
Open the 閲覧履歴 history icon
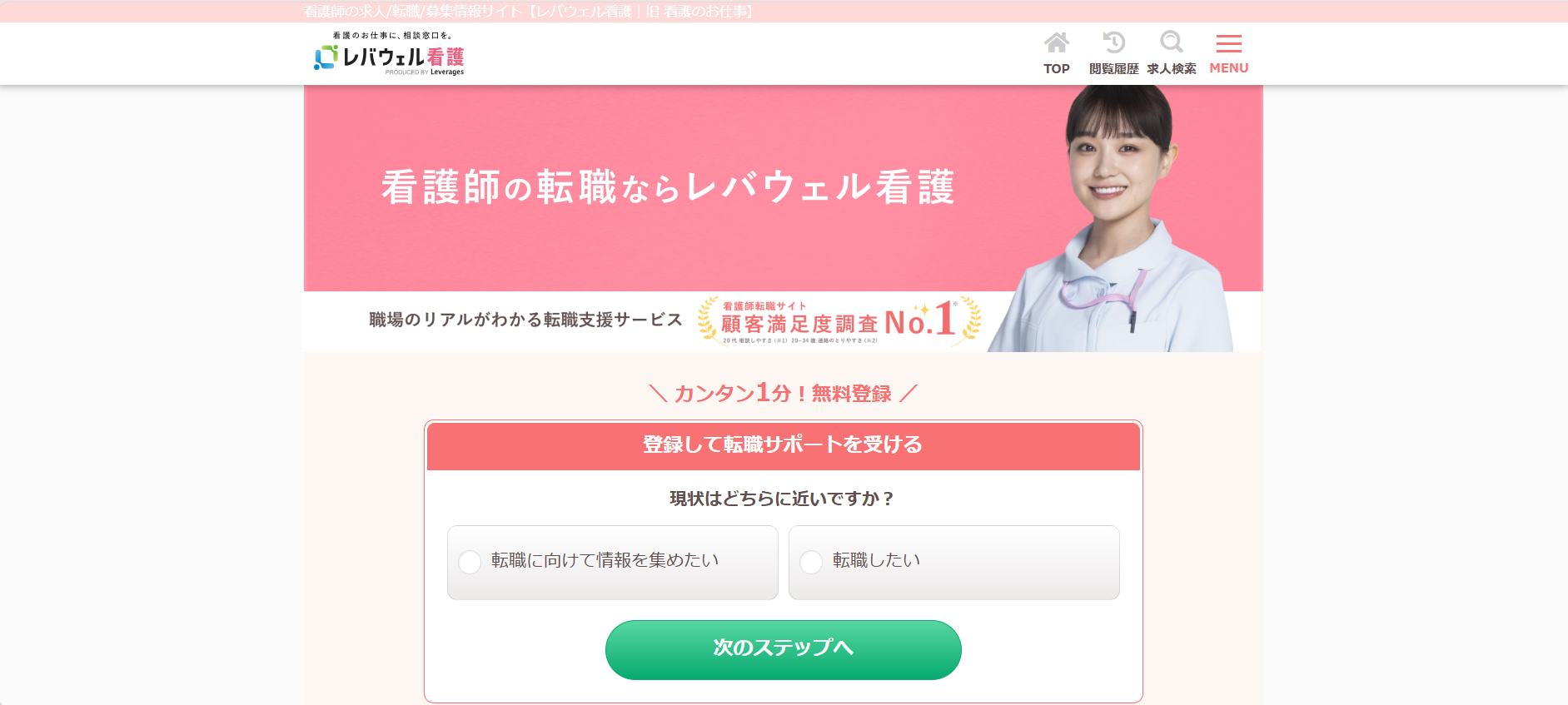tap(1113, 42)
